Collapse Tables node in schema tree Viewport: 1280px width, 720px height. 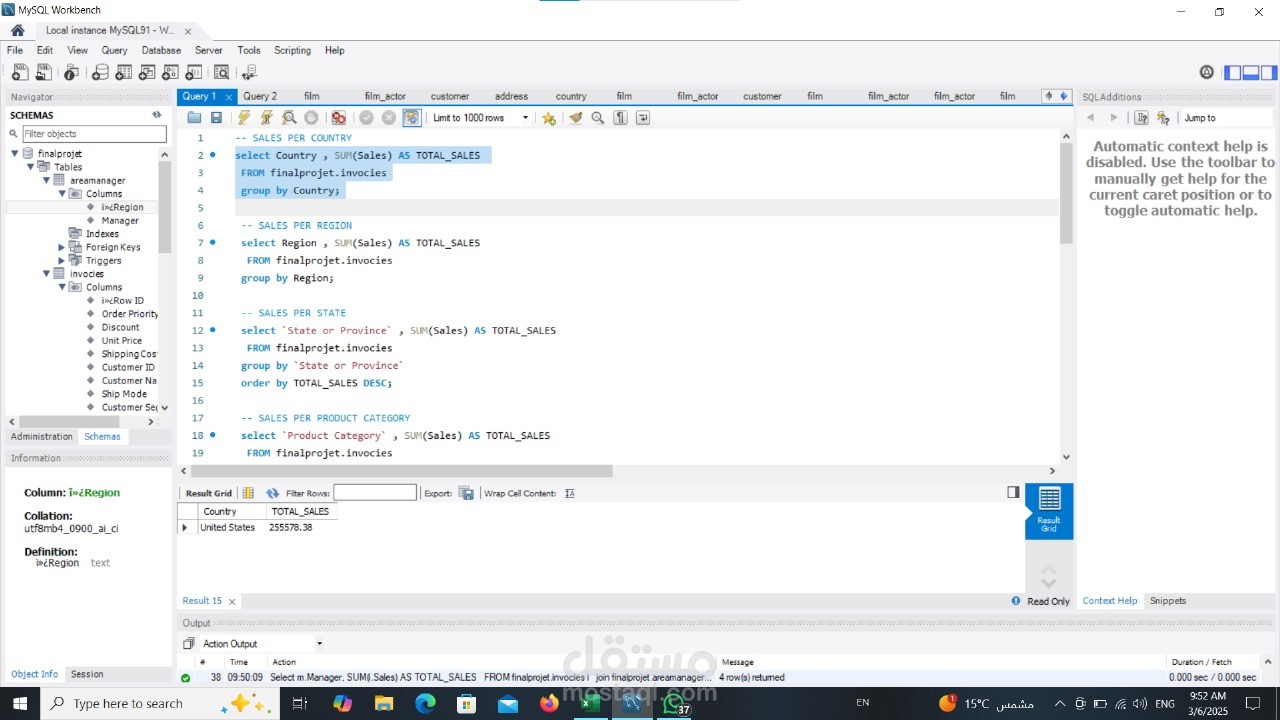pyautogui.click(x=30, y=167)
